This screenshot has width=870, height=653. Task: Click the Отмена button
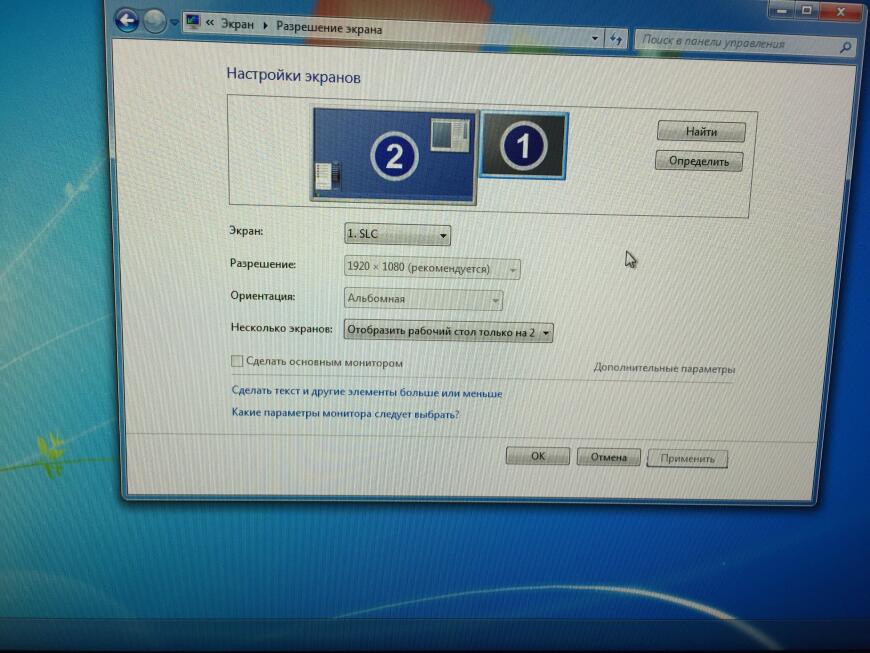point(609,457)
